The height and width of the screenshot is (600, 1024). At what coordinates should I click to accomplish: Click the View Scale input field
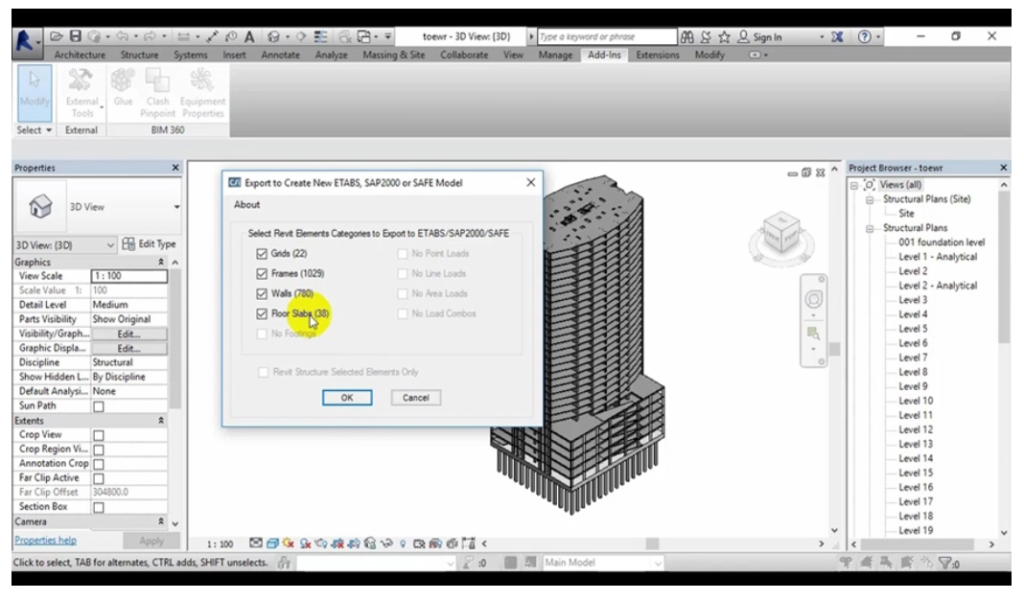129,276
